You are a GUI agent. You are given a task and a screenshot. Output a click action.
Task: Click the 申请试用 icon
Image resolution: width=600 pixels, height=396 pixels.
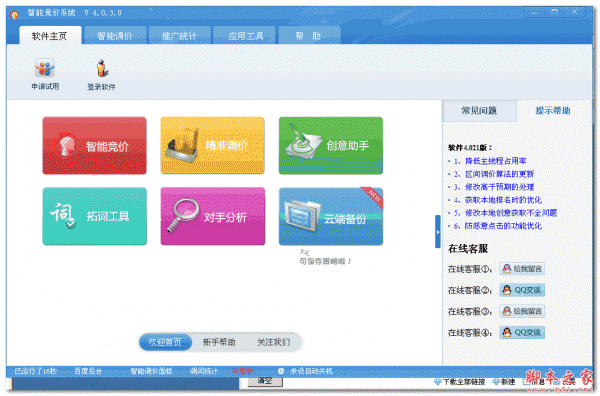[x=45, y=69]
